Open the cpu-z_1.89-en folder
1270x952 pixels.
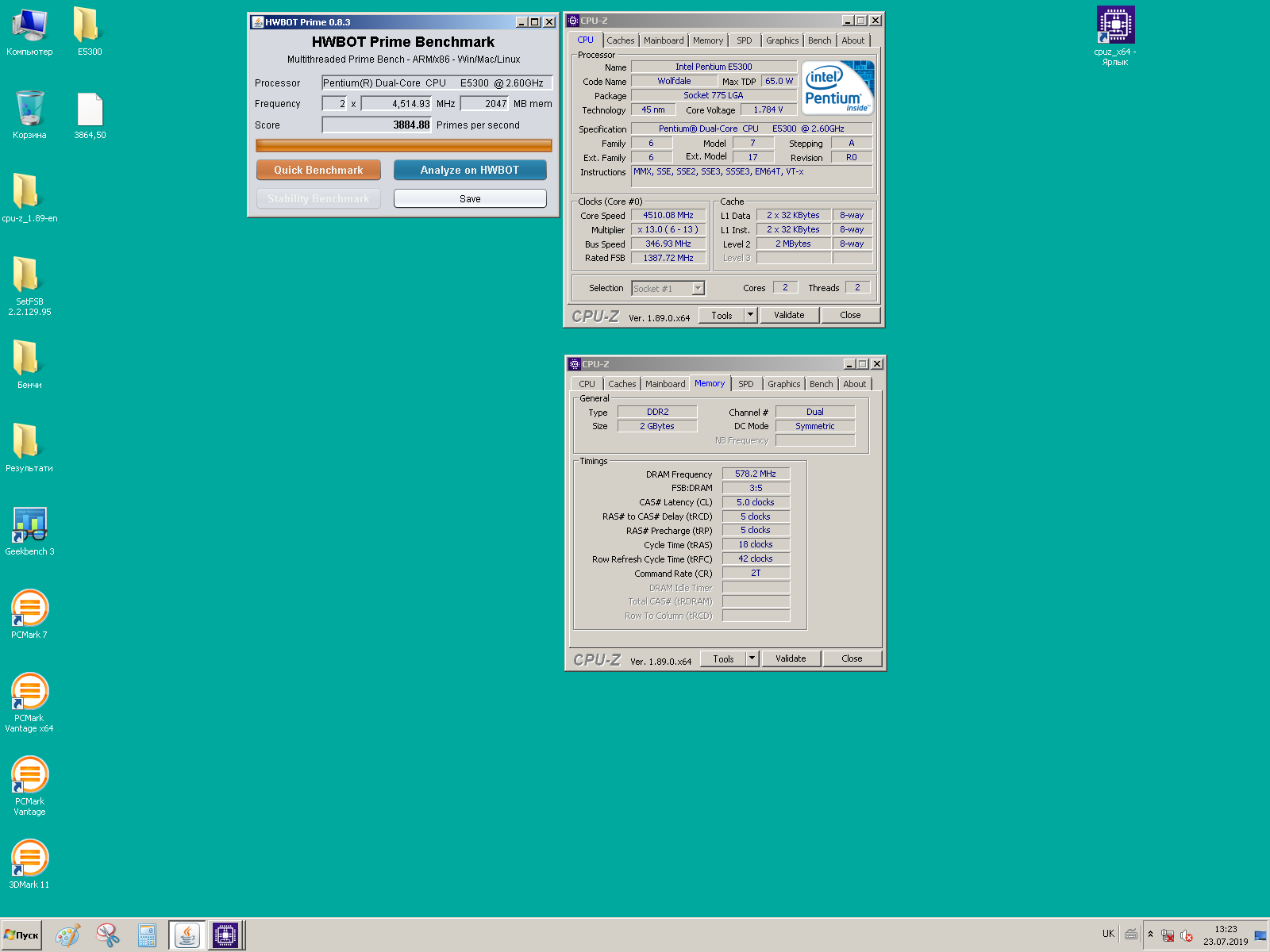[29, 198]
